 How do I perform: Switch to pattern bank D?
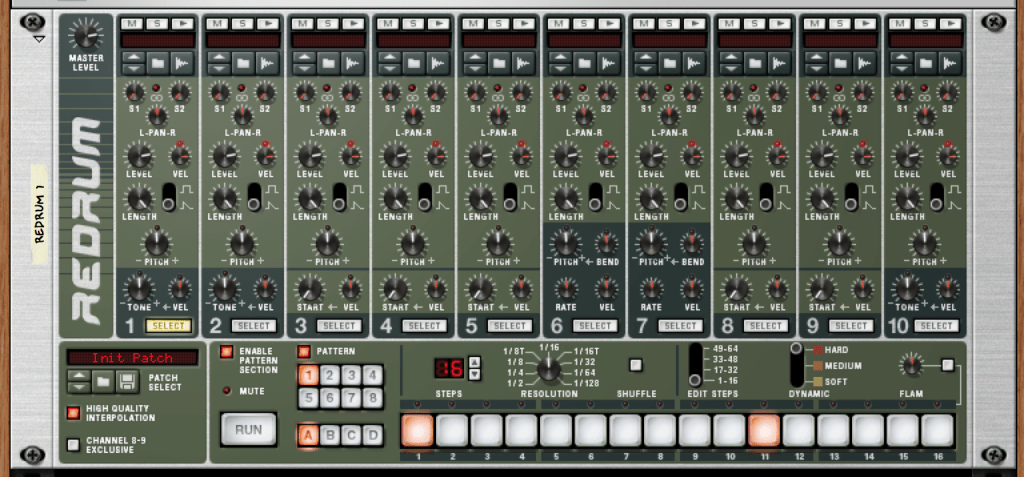tap(372, 435)
